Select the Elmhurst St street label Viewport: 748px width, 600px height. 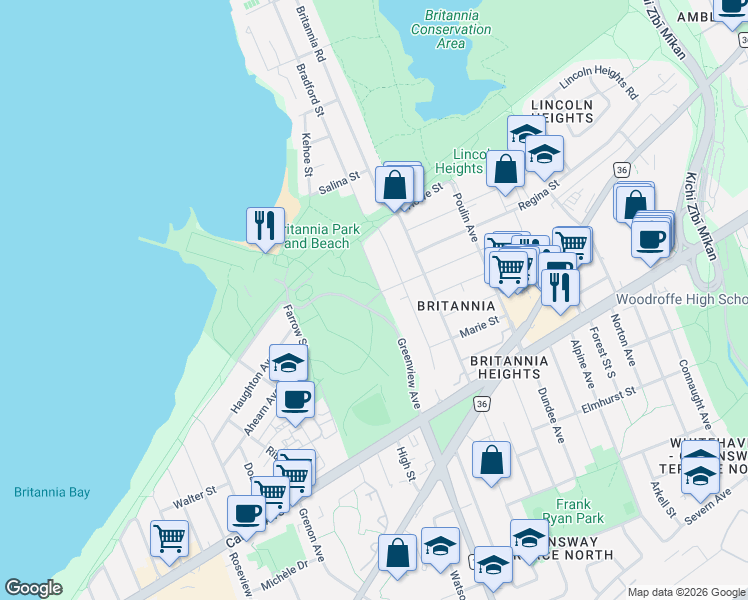tap(609, 400)
